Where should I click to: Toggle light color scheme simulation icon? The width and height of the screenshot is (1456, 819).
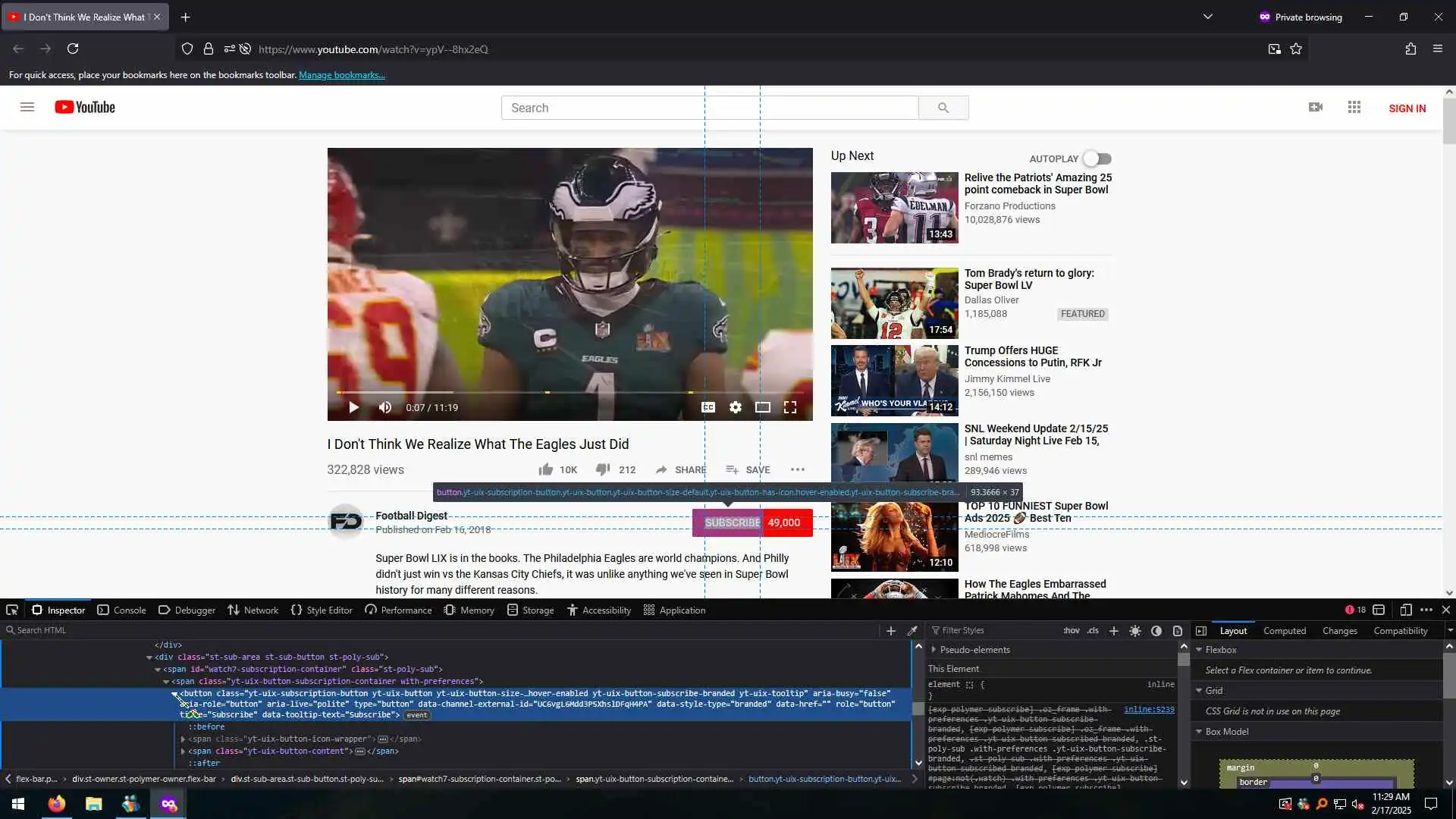[1134, 630]
